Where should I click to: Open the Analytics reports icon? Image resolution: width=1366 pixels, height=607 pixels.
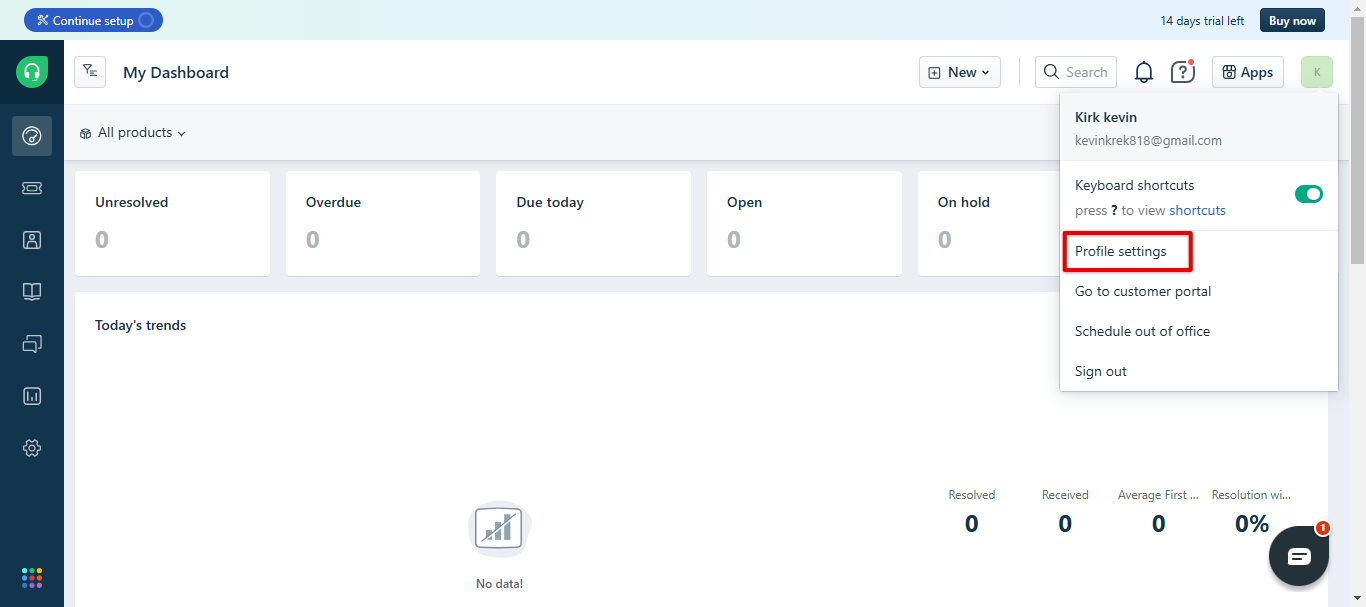(x=32, y=396)
